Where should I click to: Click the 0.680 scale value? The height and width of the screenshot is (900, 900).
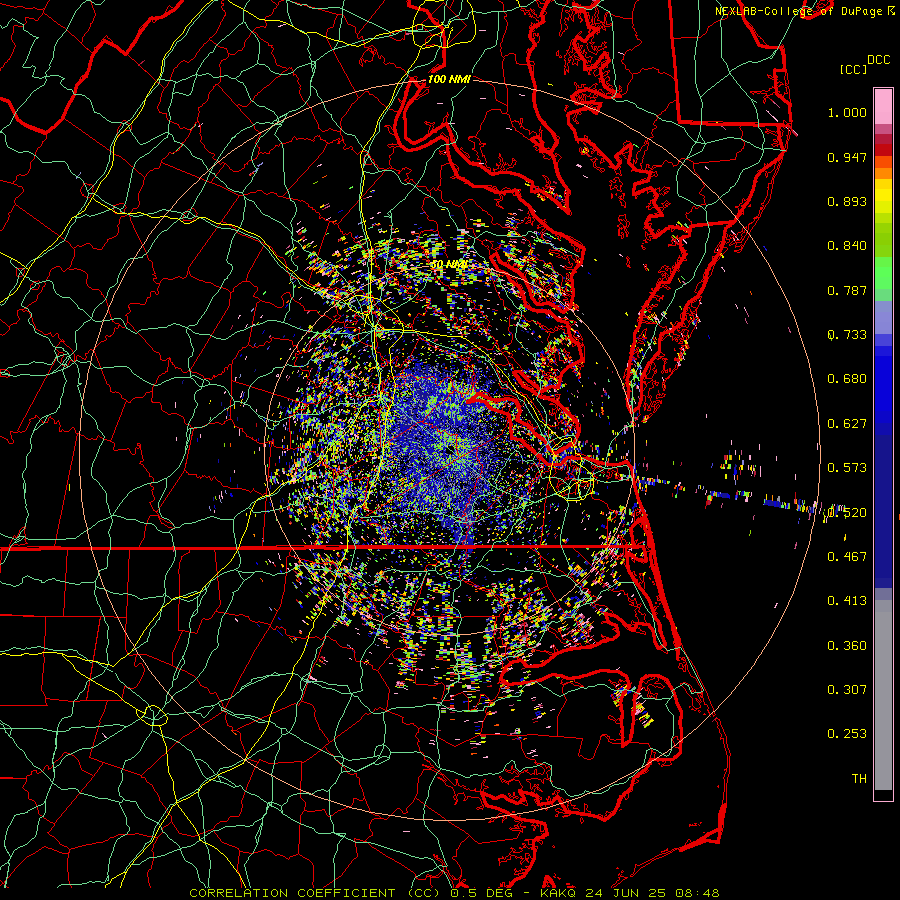pyautogui.click(x=847, y=379)
